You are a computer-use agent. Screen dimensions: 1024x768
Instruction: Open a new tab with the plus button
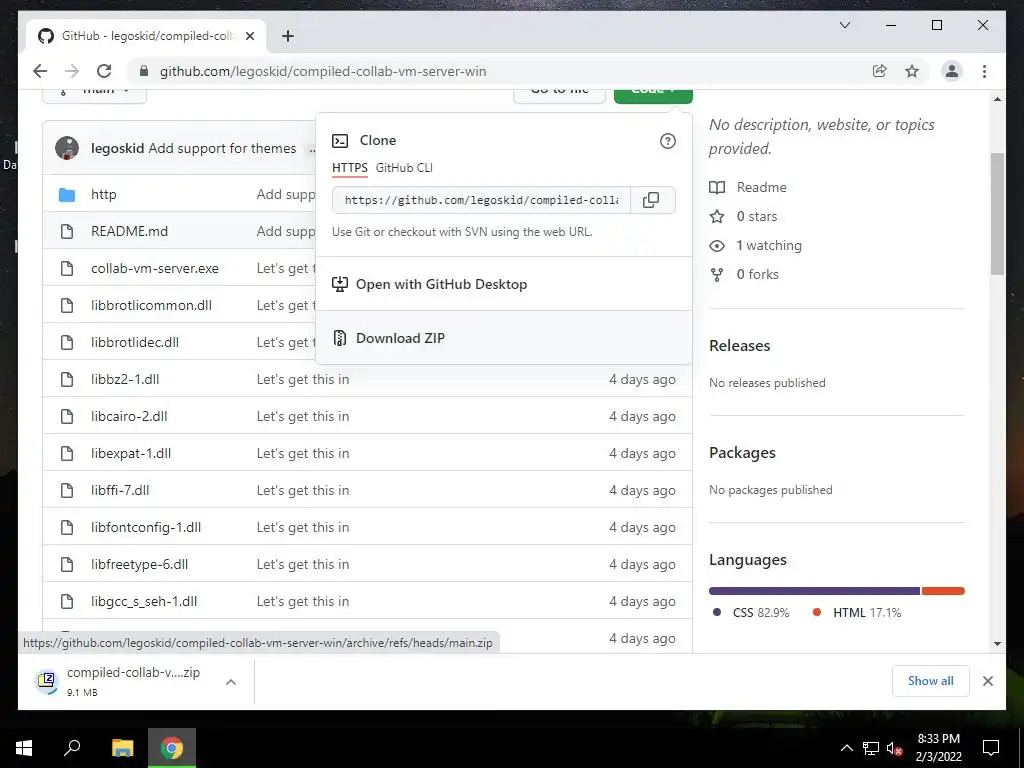287,36
